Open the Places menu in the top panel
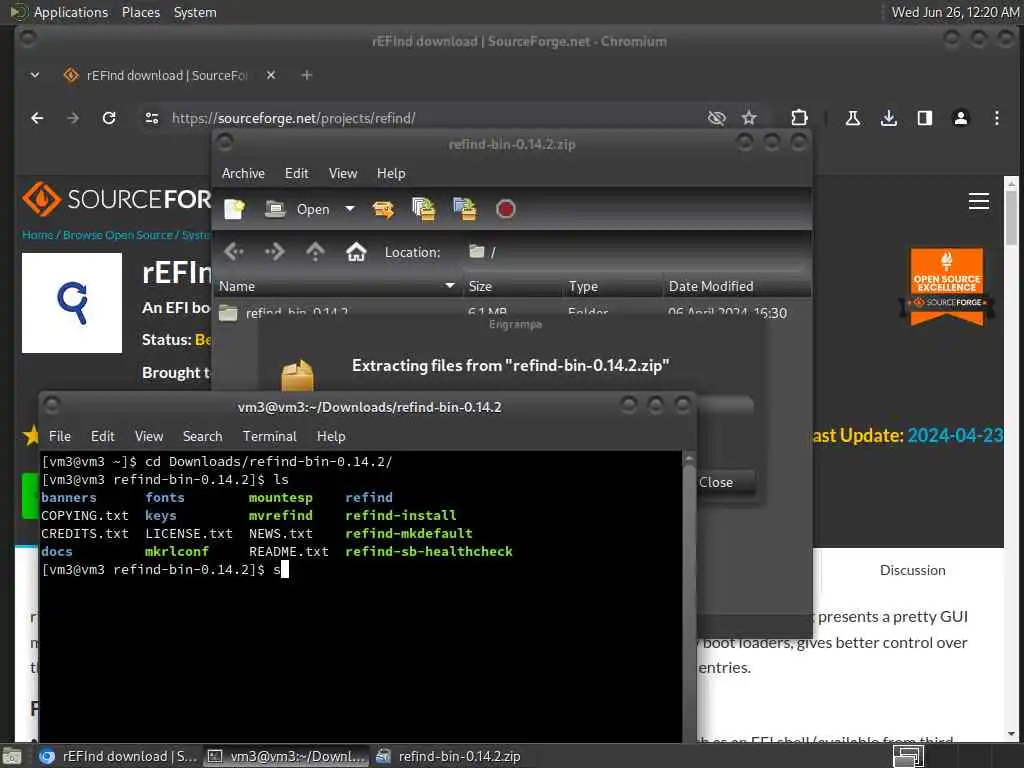Viewport: 1024px width, 768px height. 140,12
